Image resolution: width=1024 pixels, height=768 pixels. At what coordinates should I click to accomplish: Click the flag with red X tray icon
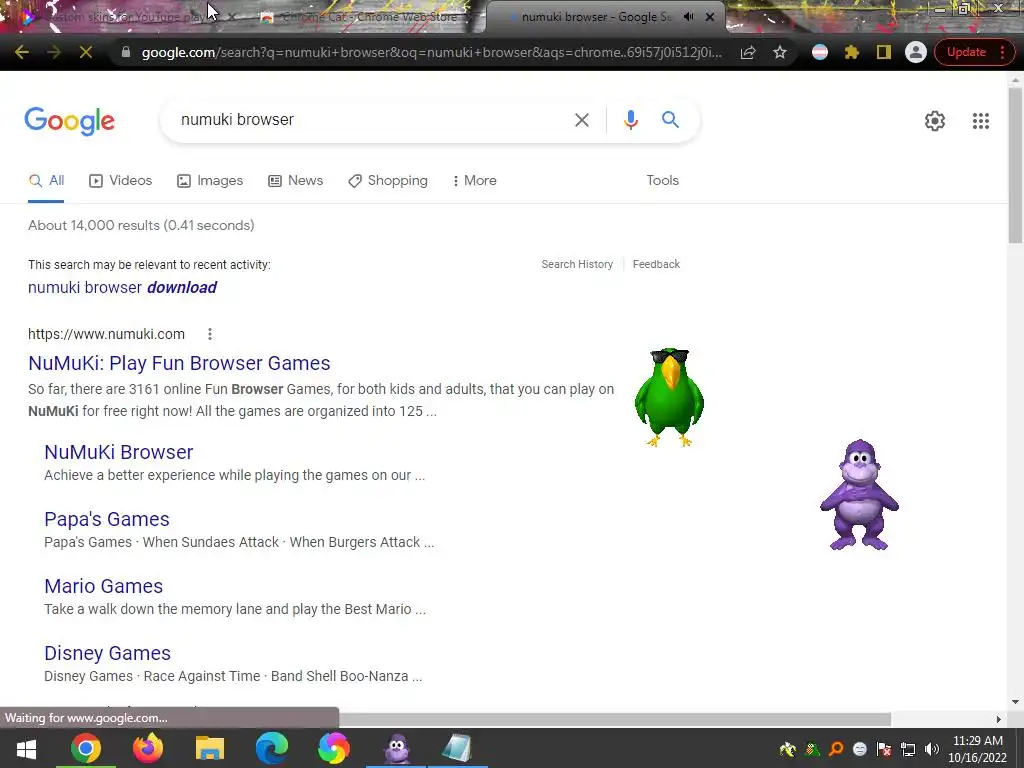[x=884, y=749]
